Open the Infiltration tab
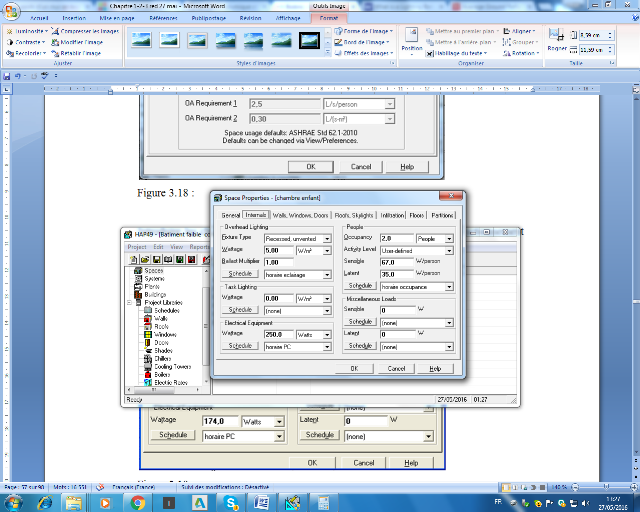Image resolution: width=640 pixels, height=512 pixels. 392,215
